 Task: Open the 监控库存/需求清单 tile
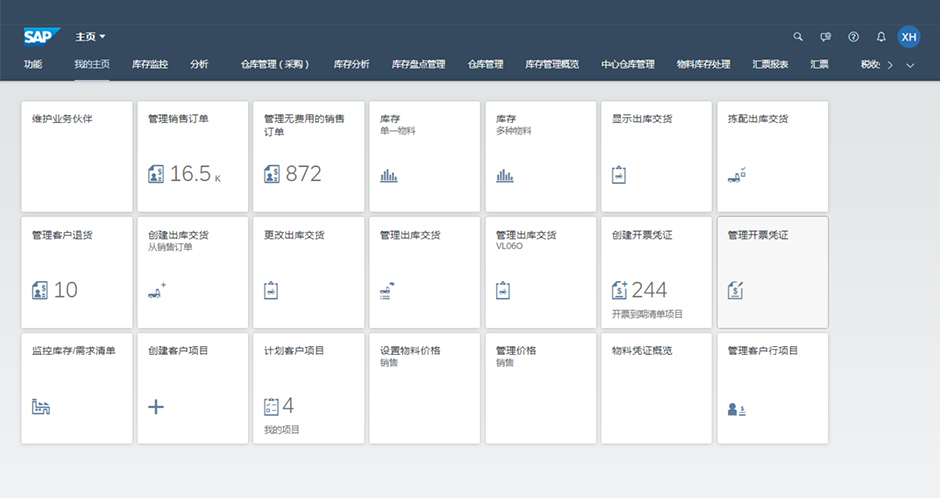(76, 388)
